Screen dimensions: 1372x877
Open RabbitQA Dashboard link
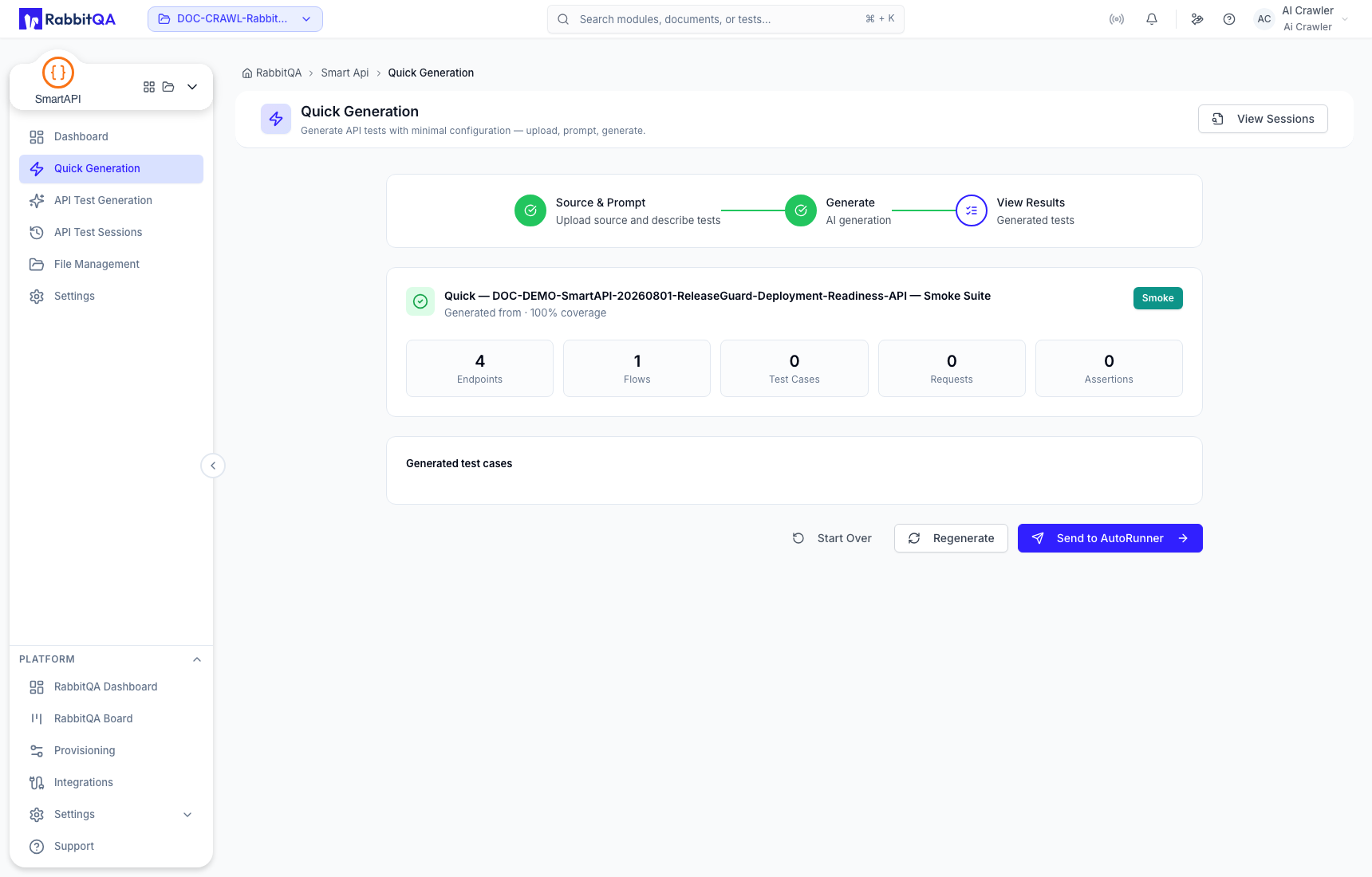click(x=111, y=687)
